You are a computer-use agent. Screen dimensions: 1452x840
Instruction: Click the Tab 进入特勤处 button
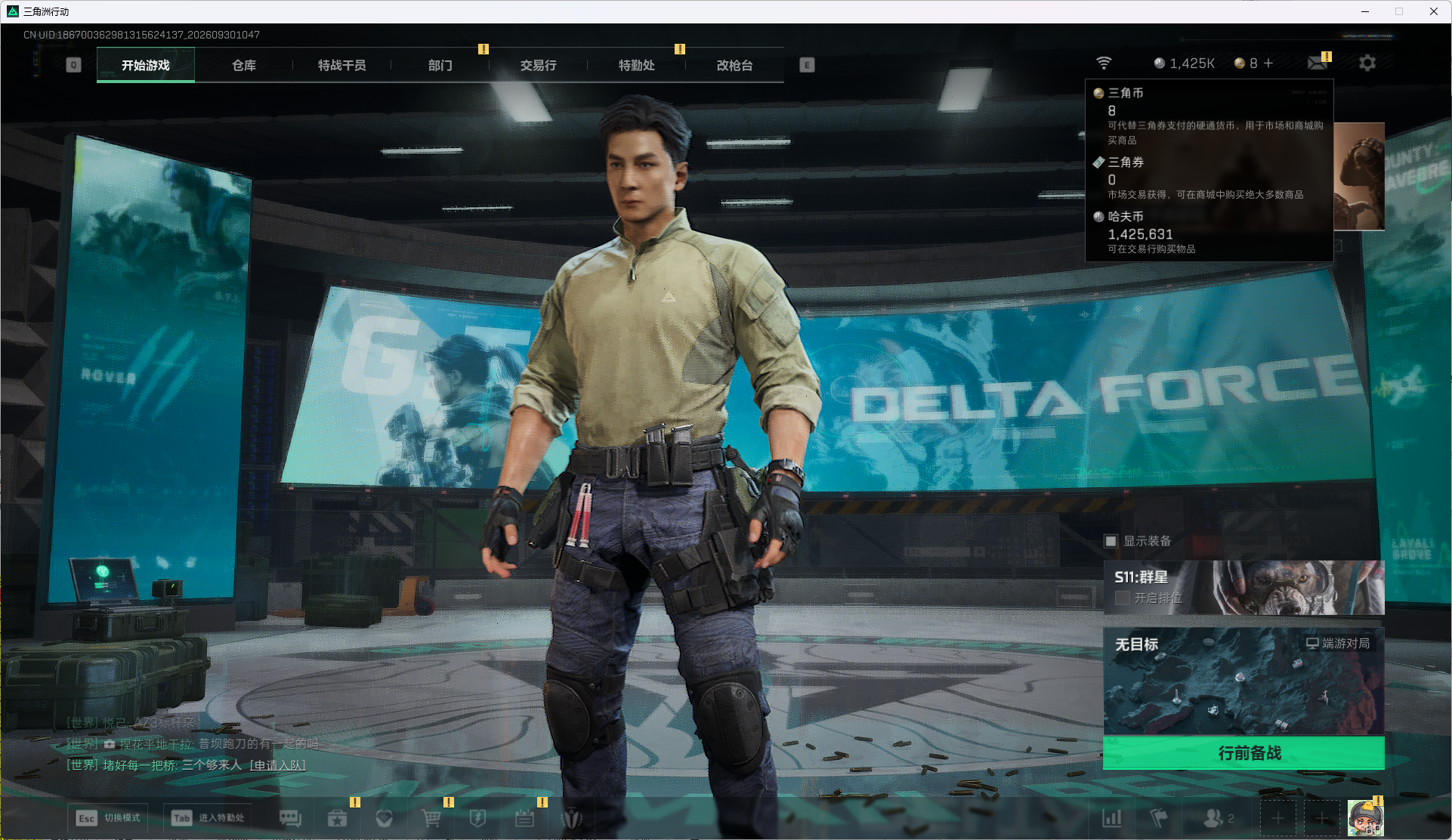pyautogui.click(x=208, y=818)
